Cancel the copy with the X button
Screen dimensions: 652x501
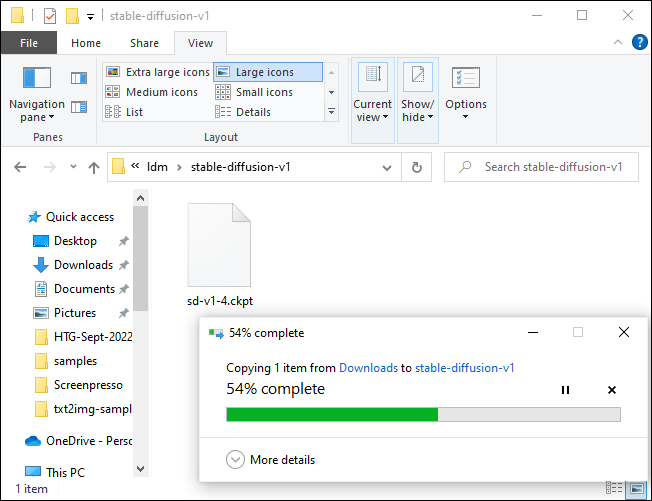(612, 390)
